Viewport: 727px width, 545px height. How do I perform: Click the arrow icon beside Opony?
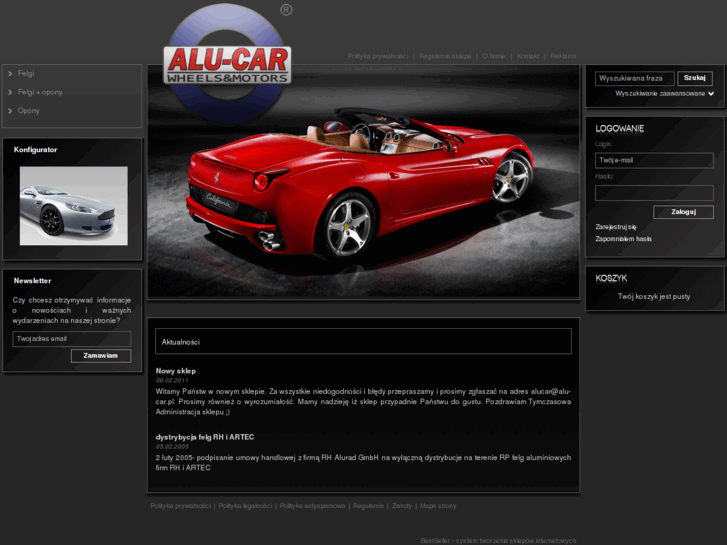click(10, 111)
